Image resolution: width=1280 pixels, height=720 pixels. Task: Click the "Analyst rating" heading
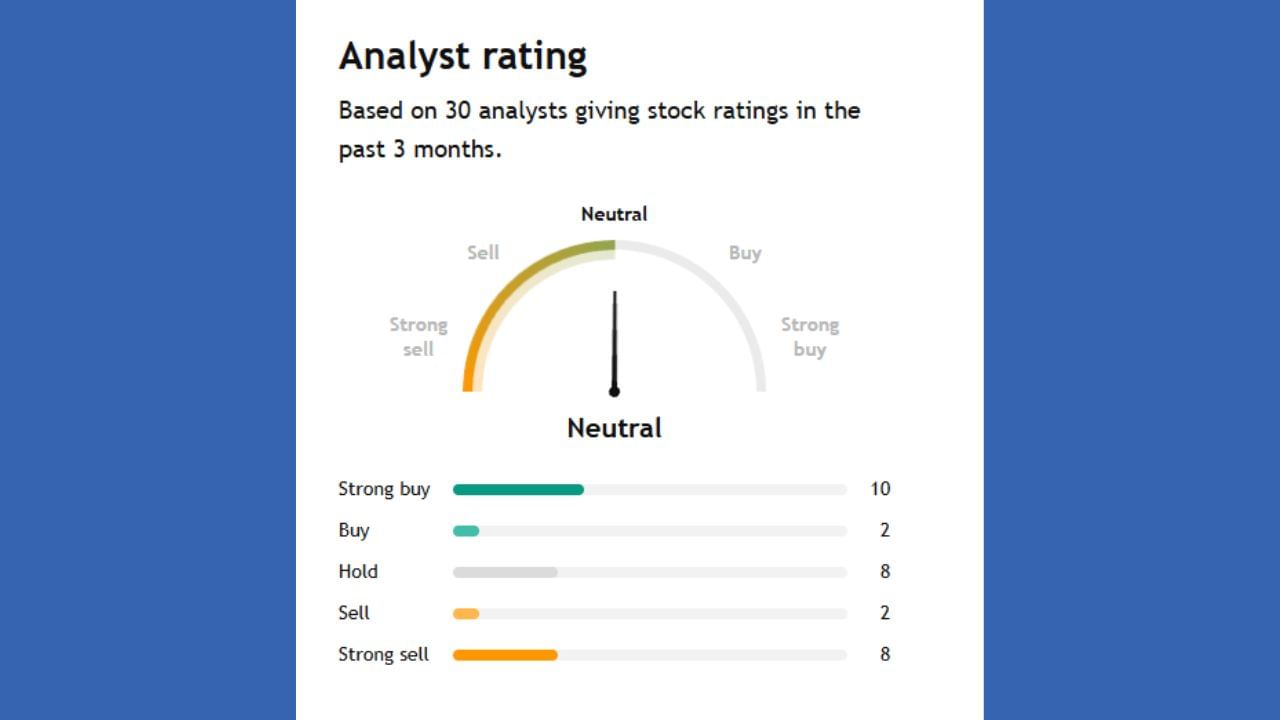point(462,57)
